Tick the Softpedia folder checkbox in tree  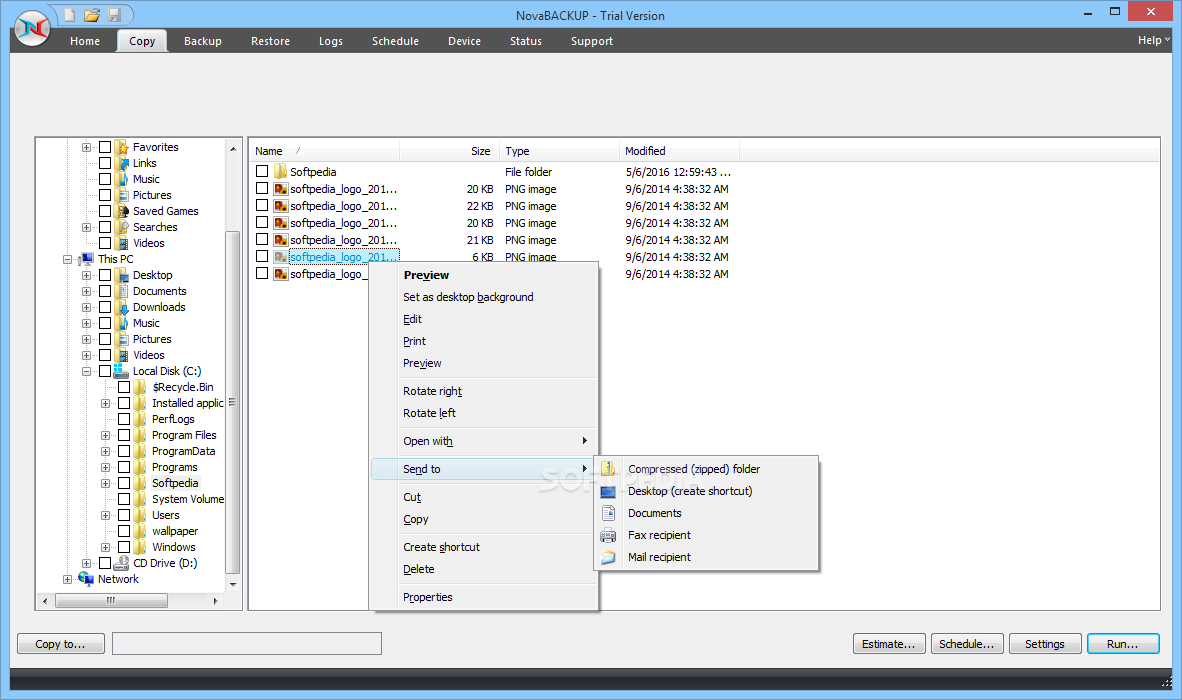click(124, 483)
